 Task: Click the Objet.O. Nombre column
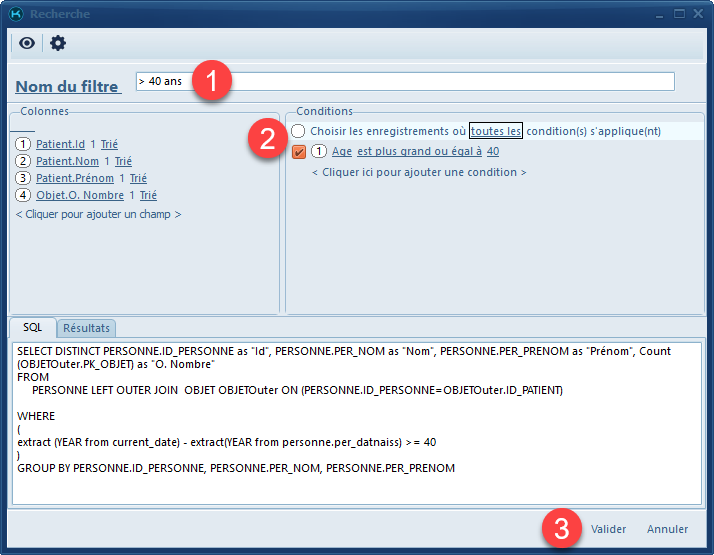[80, 195]
